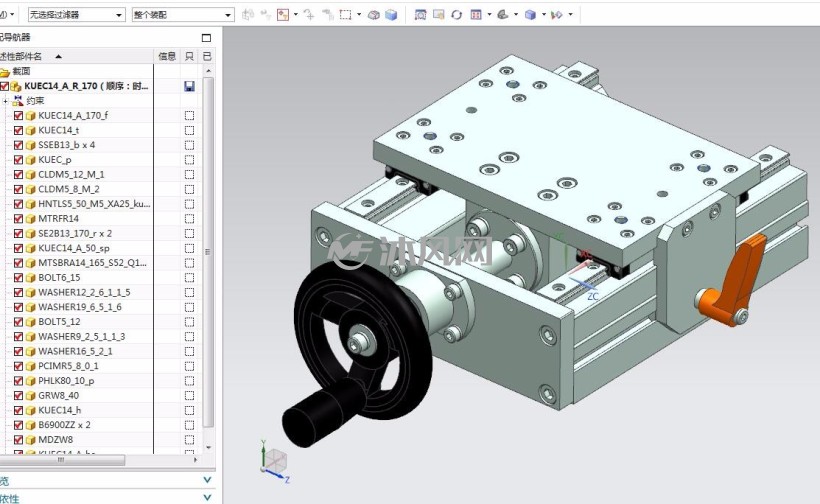The height and width of the screenshot is (504, 820).
Task: Click the blue cube view orientation icon
Action: click(x=530, y=15)
